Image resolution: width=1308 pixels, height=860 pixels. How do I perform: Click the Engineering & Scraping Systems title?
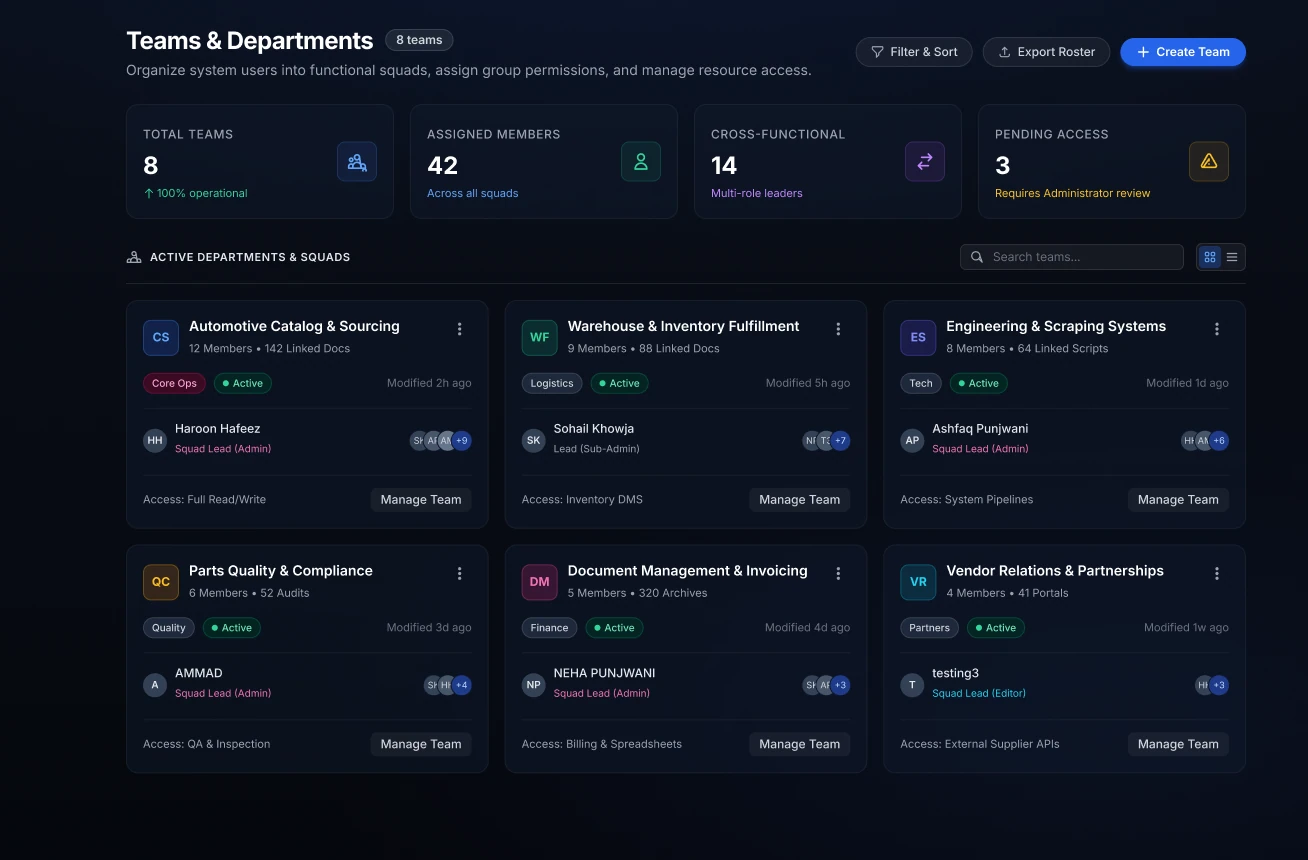coord(1056,326)
